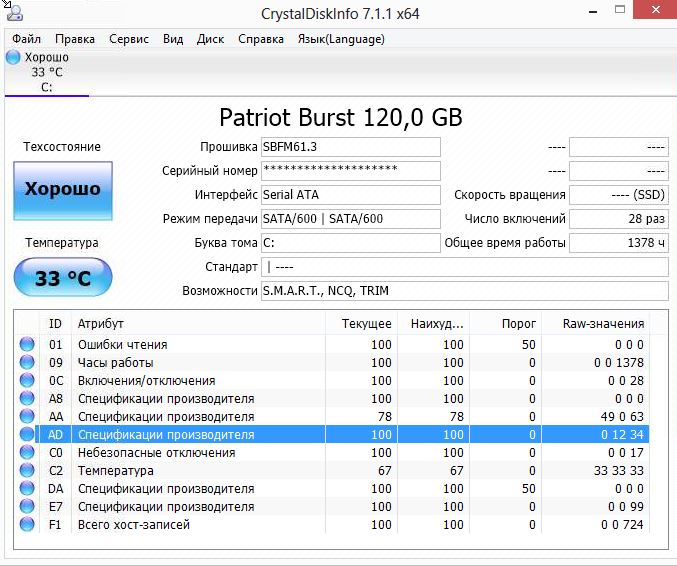This screenshot has width=677, height=566.
Task: Click status orb of row C2 Температура
Action: click(x=27, y=470)
